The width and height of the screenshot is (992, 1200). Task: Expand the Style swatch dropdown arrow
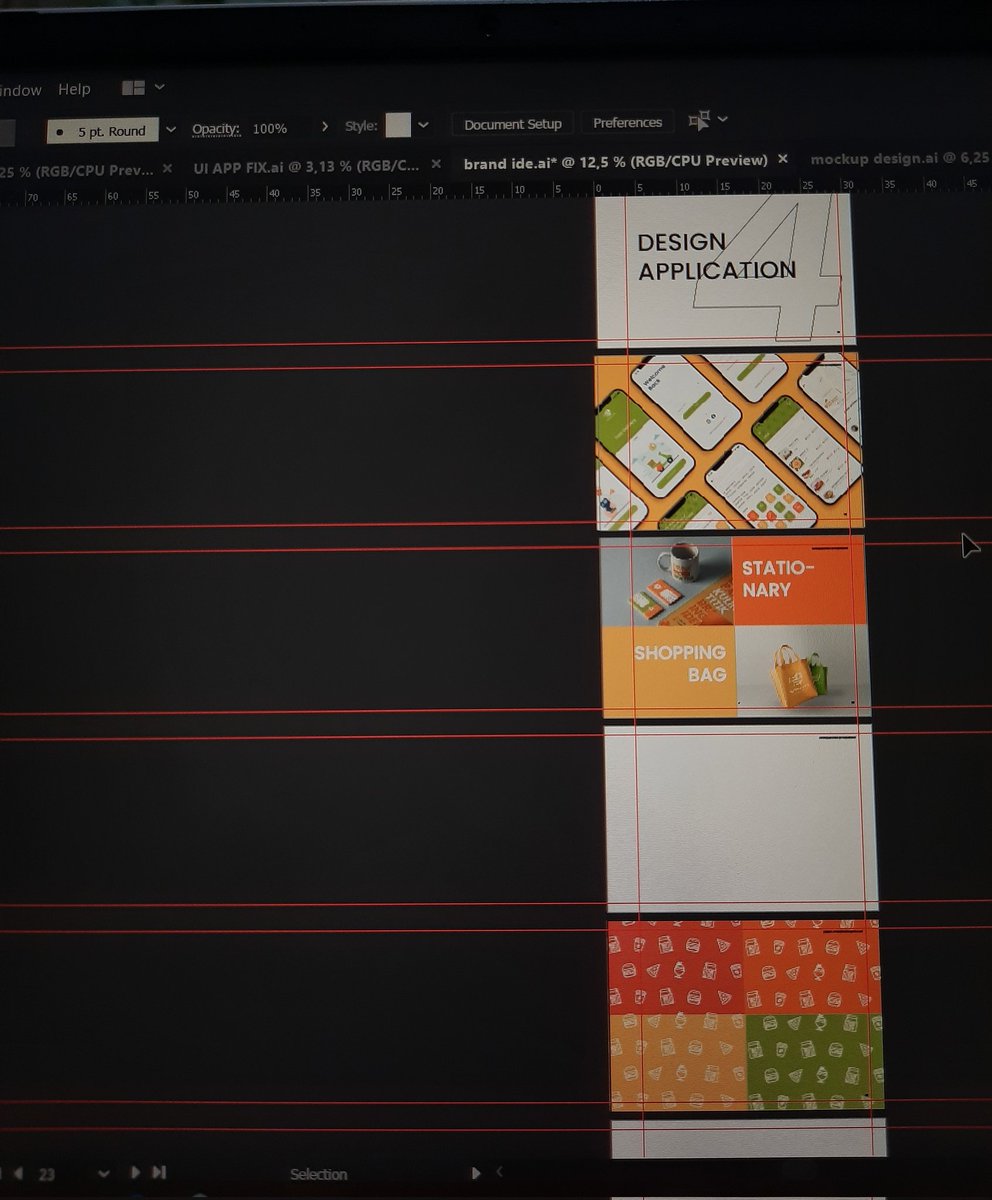[423, 125]
